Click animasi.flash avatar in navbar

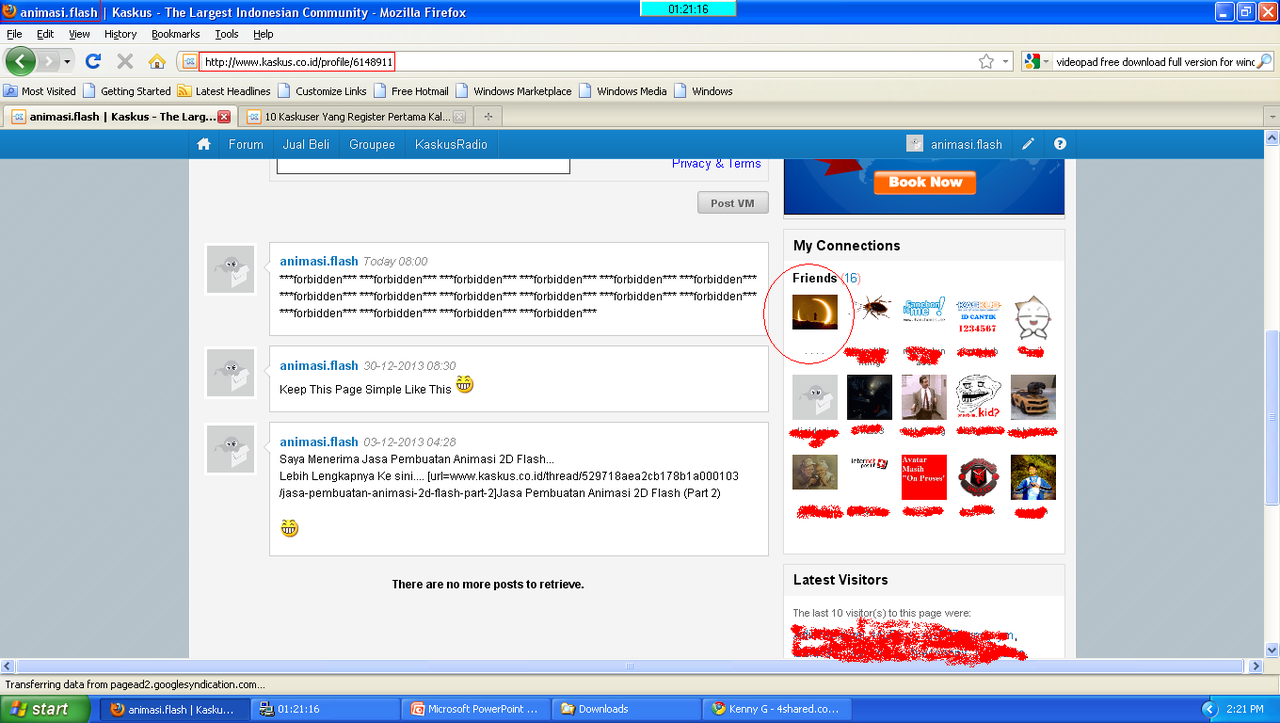coord(914,144)
